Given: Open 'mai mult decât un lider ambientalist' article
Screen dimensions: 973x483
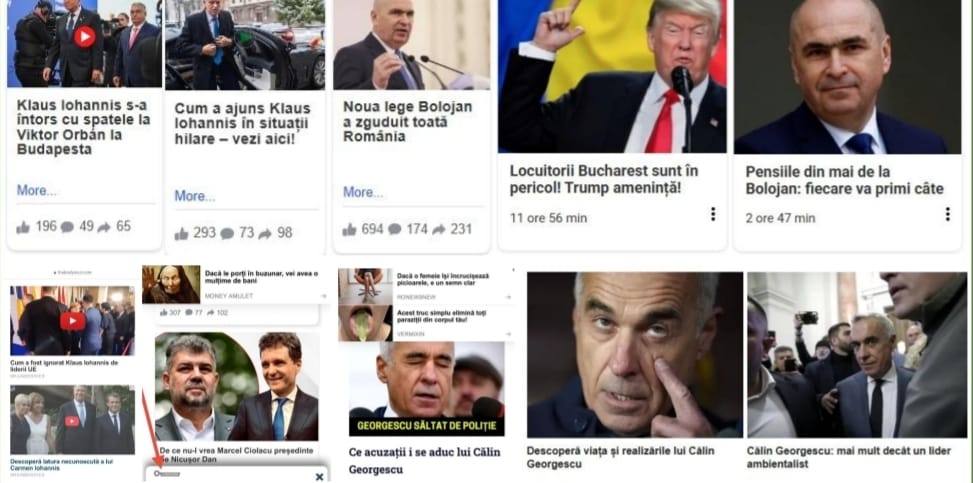Looking at the screenshot, I should (851, 458).
